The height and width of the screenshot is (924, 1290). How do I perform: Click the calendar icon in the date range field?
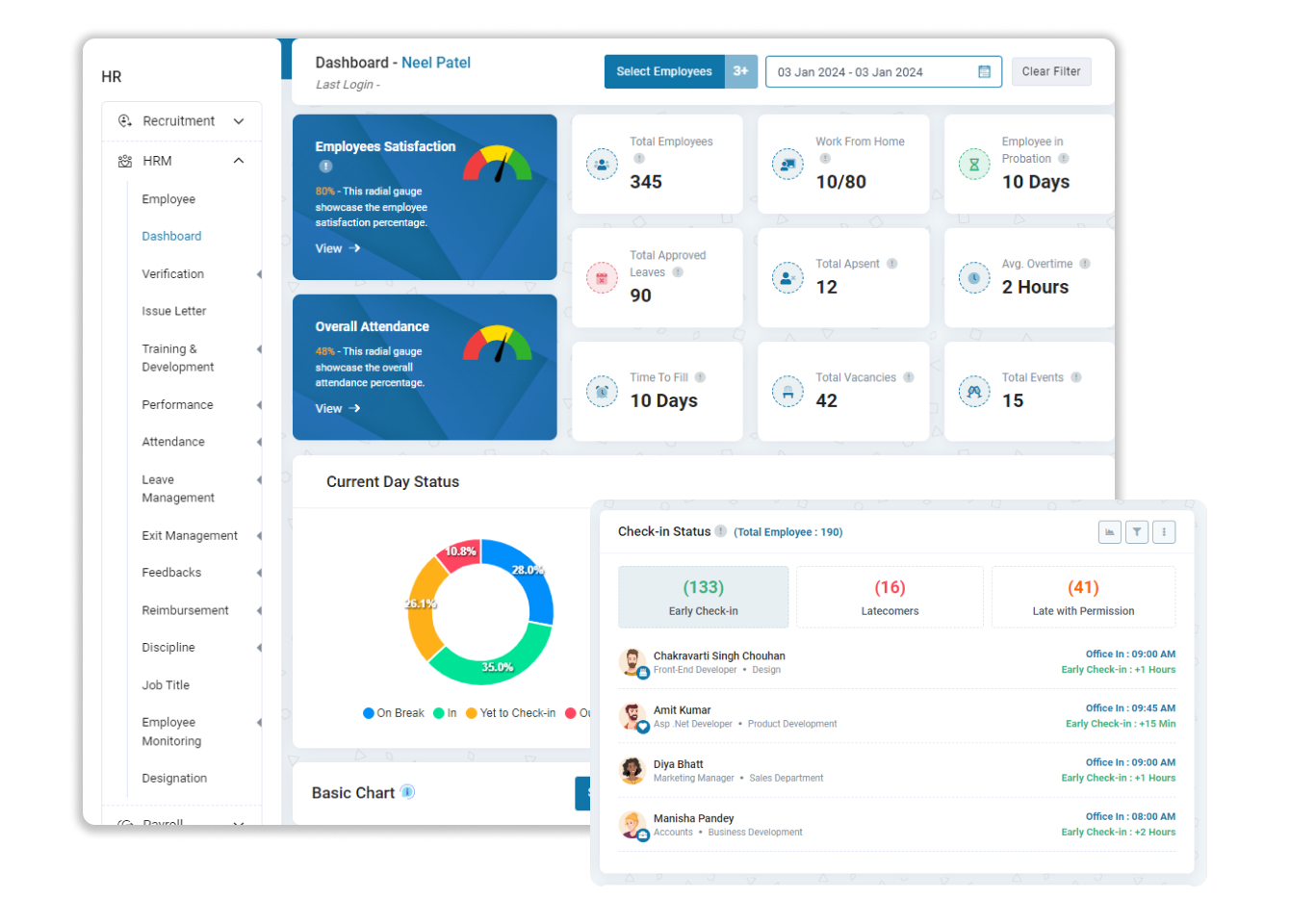pos(984,71)
